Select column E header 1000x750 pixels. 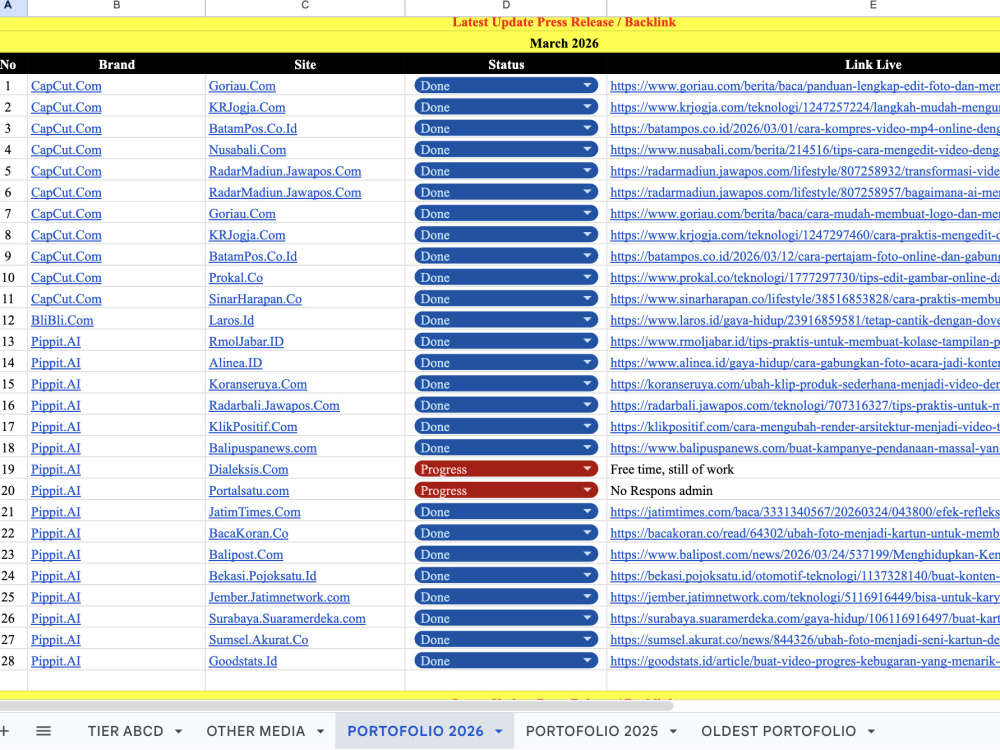pyautogui.click(x=804, y=6)
